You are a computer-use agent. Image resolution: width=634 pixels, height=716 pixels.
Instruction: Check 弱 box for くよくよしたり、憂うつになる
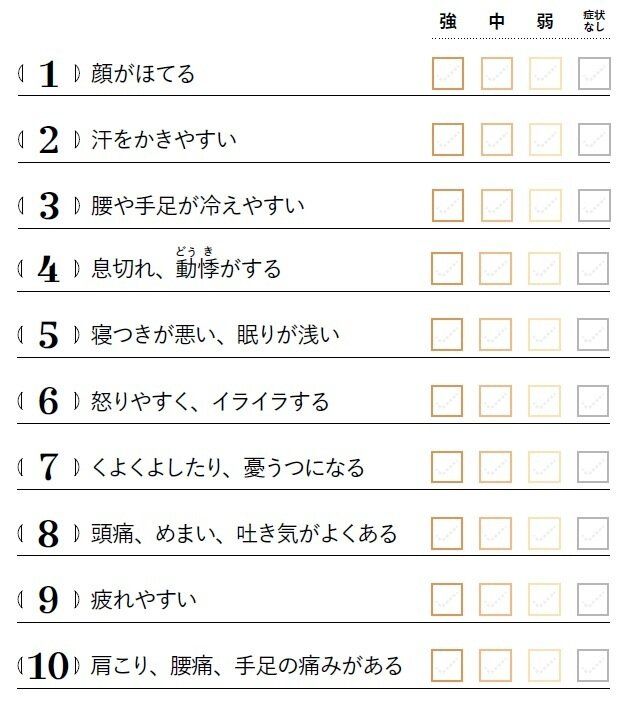tap(545, 467)
